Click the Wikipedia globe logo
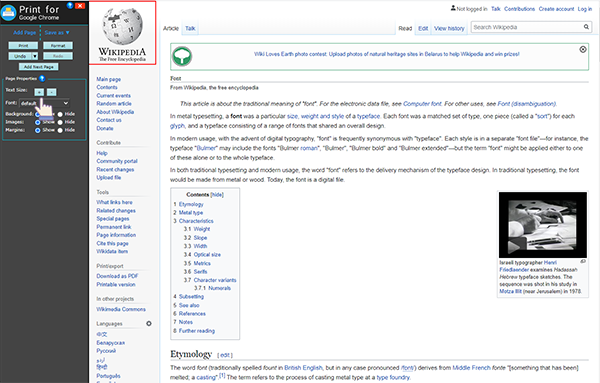 122,26
